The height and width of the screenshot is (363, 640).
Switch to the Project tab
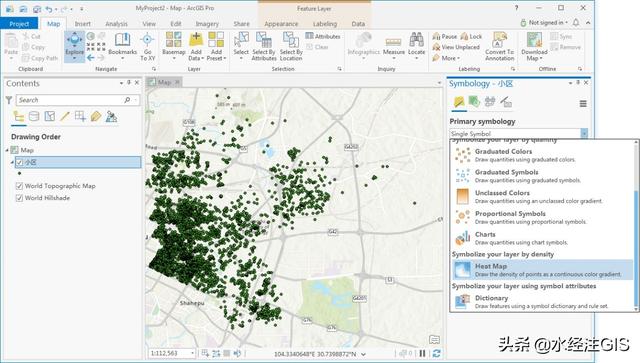tap(19, 24)
